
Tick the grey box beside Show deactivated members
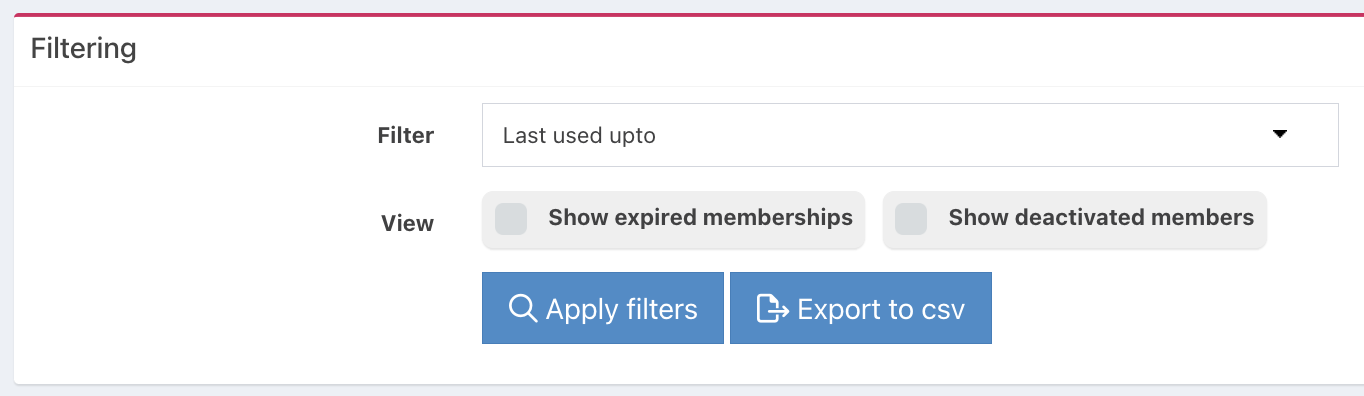(911, 218)
